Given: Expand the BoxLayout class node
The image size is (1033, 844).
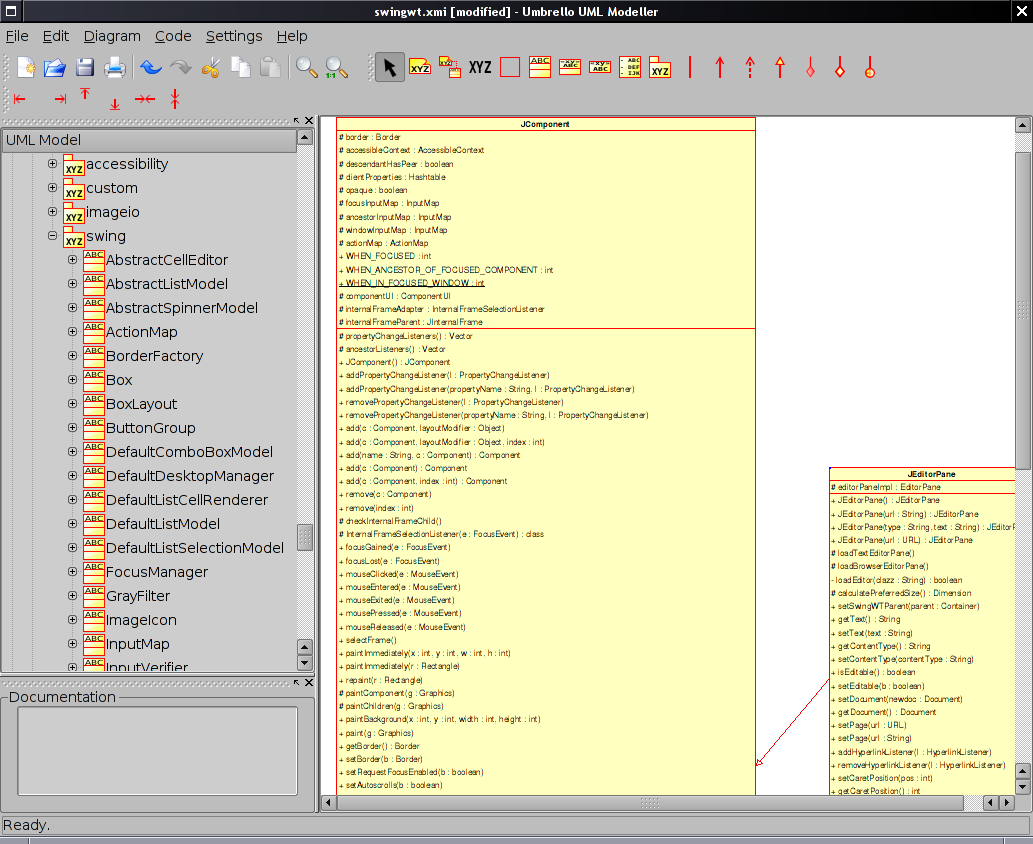Looking at the screenshot, I should pos(72,404).
